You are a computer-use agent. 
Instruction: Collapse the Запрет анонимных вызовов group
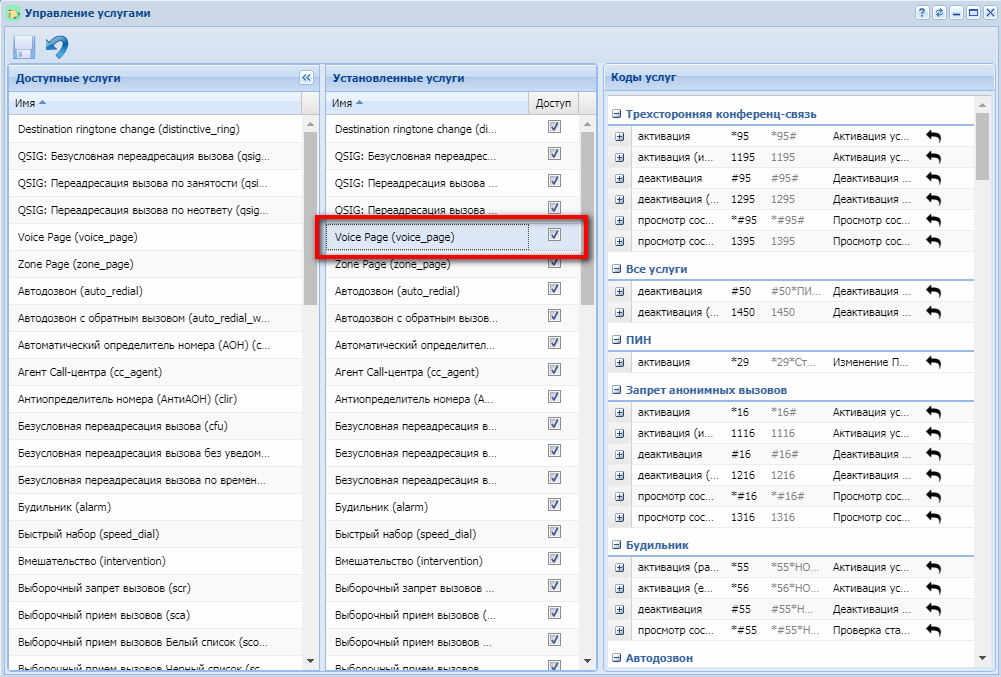(617, 389)
